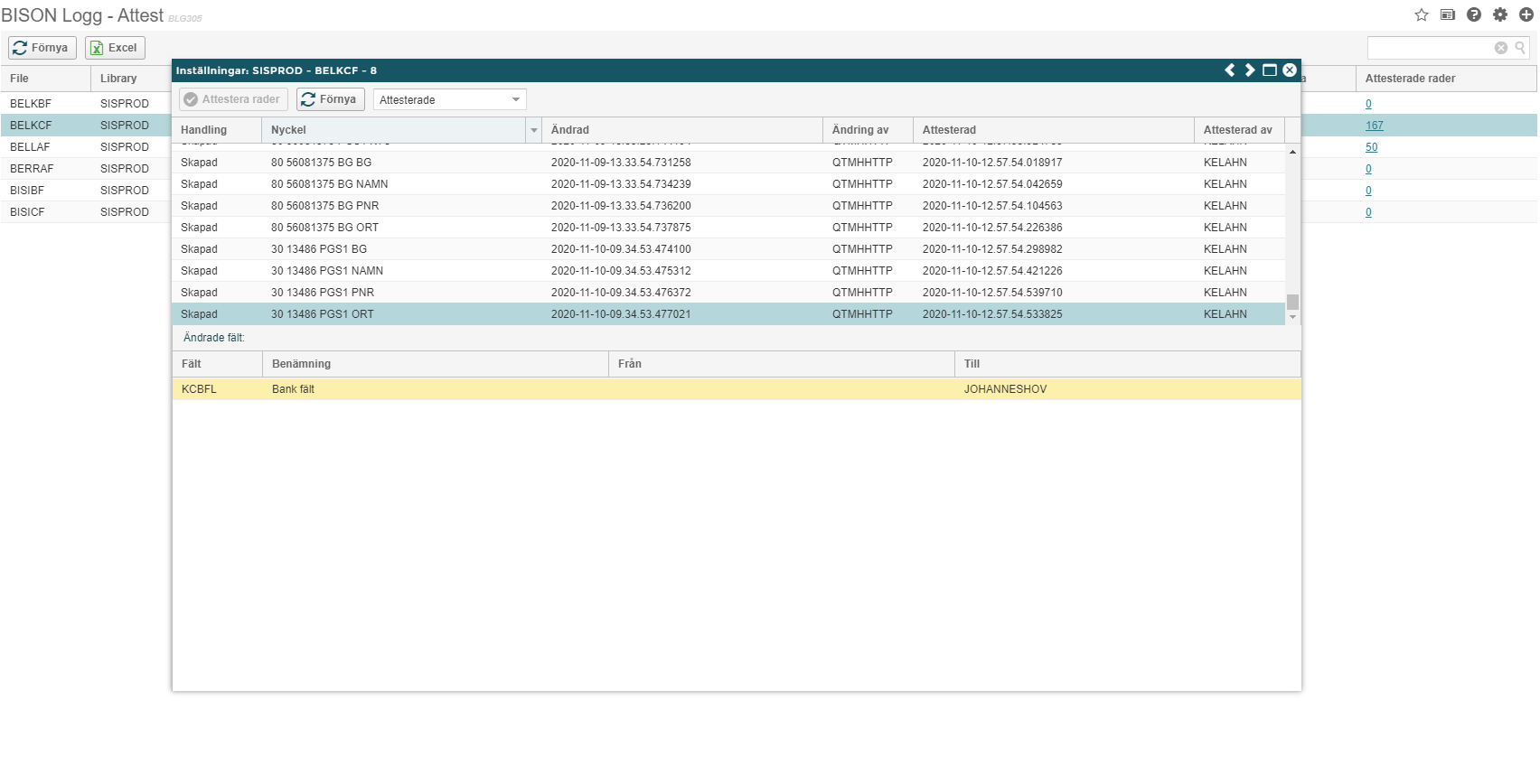Click the Library column header
1540x784 pixels.
click(x=131, y=79)
